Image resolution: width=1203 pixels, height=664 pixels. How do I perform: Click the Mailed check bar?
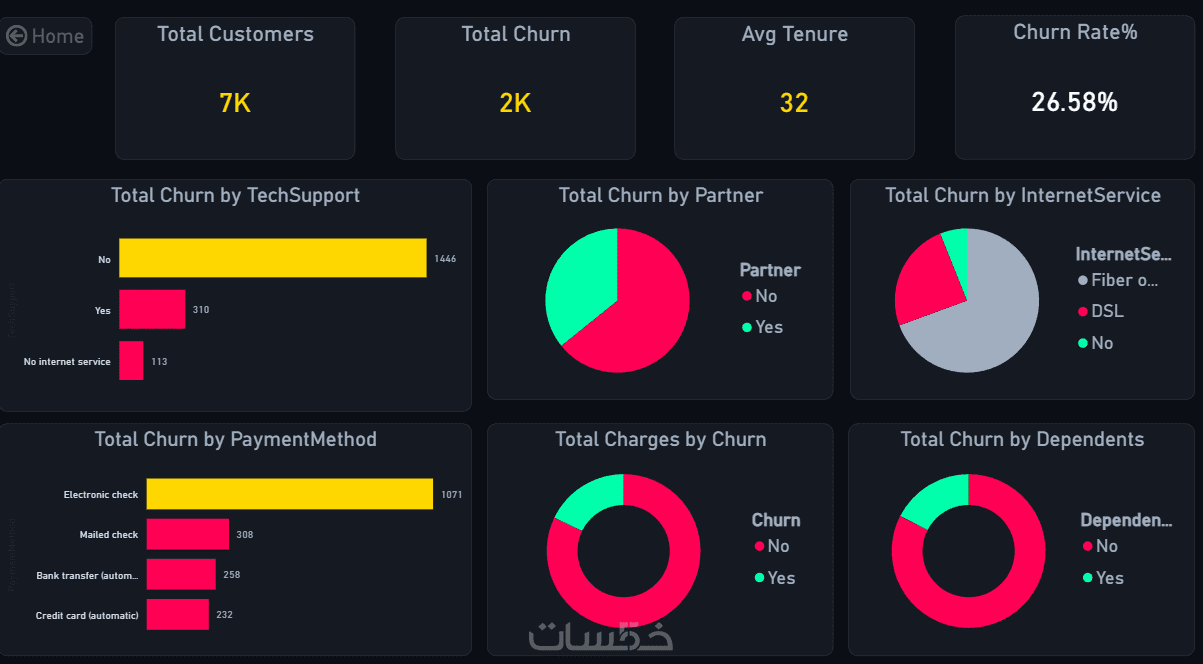click(x=187, y=535)
